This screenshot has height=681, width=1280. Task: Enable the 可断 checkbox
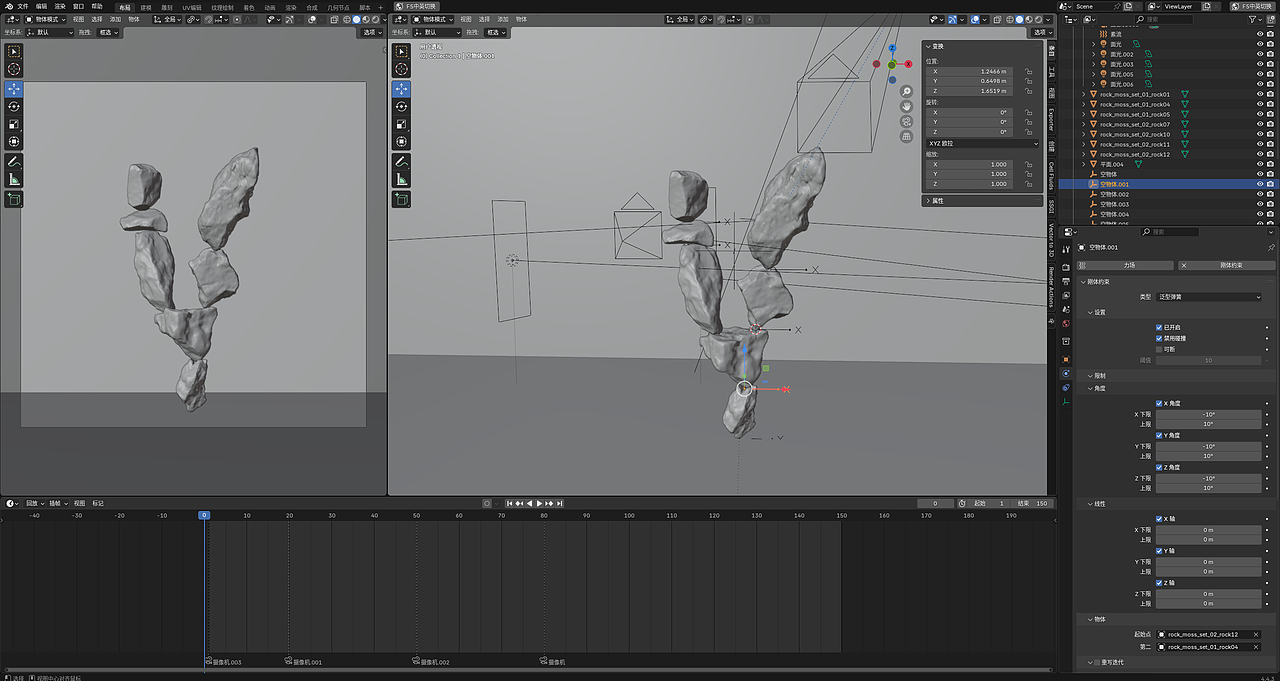point(1159,349)
